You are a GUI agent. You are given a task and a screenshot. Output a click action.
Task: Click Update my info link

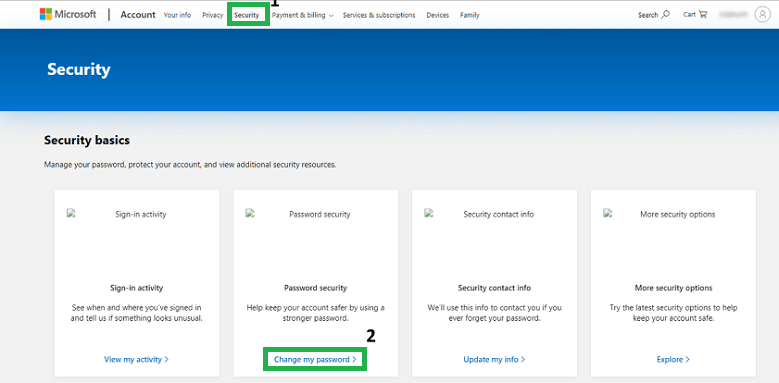494,359
